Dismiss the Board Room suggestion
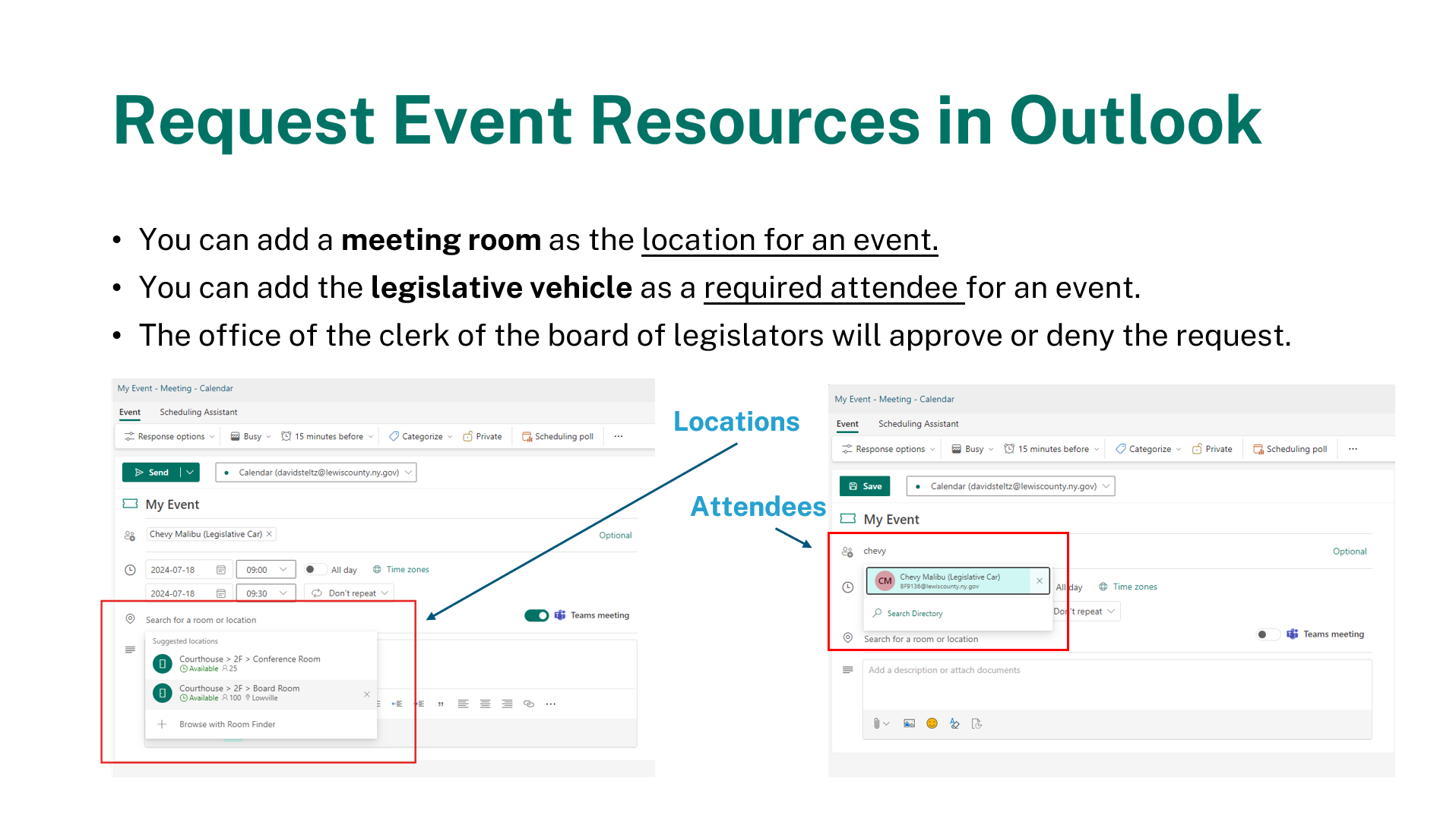This screenshot has width=1456, height=819. click(367, 694)
